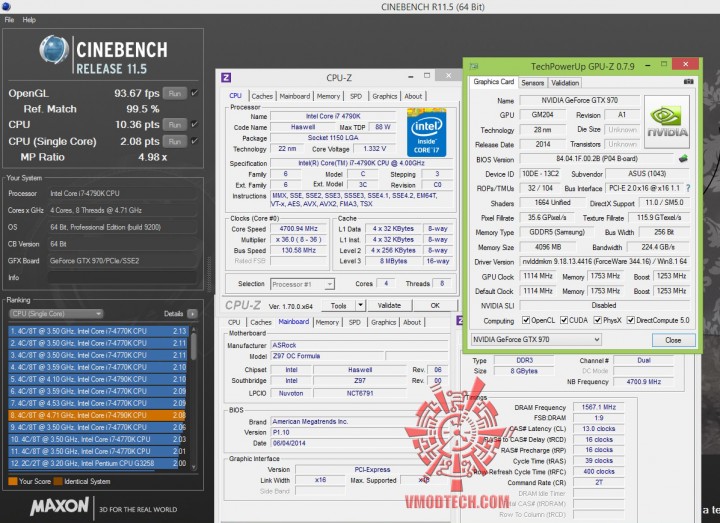The width and height of the screenshot is (720, 523).
Task: Select ranking row 5 i7-4790K at 4.10 GHz
Action: 98,379
